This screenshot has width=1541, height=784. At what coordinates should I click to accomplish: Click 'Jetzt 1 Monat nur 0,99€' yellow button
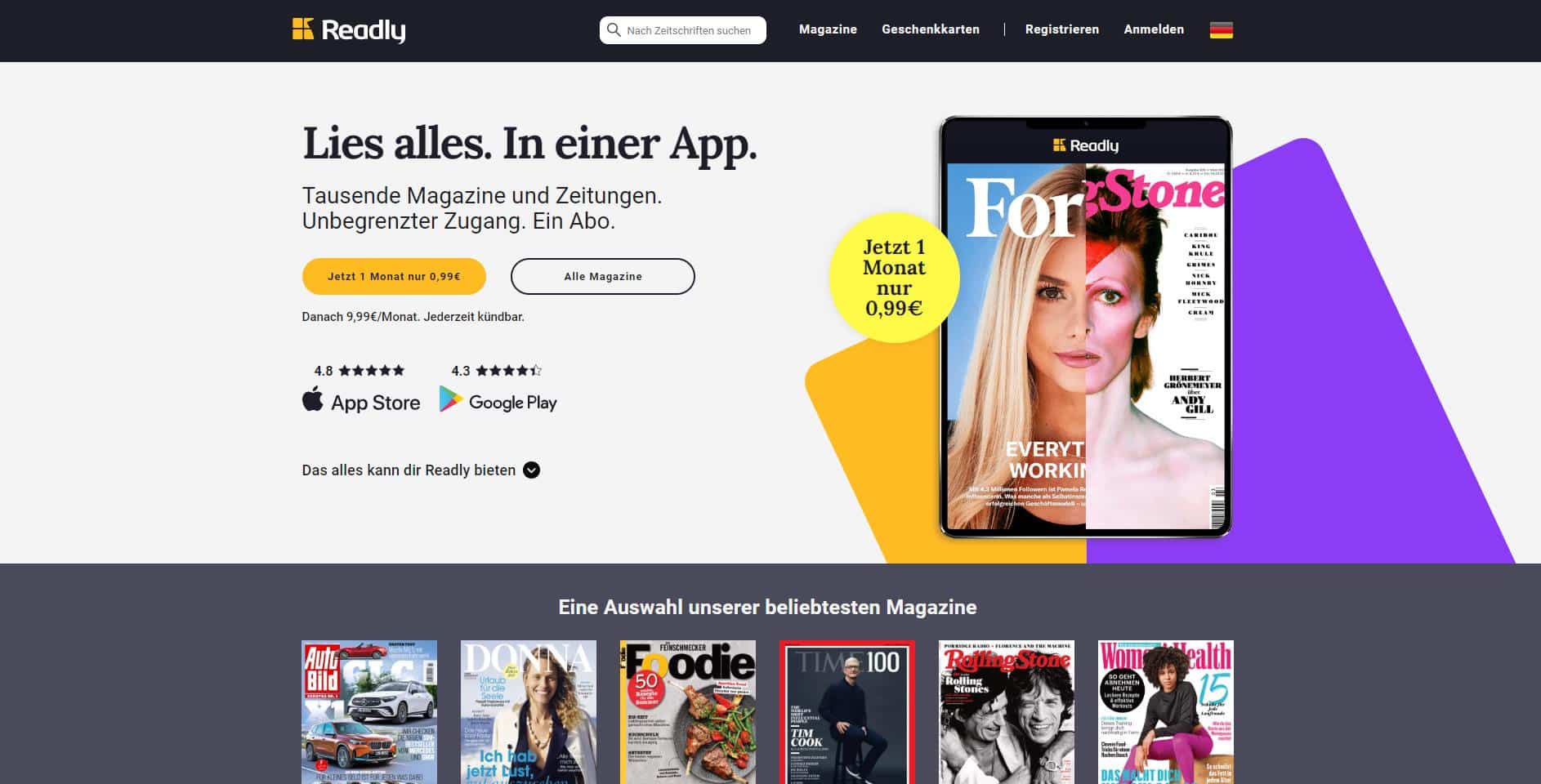(x=394, y=277)
